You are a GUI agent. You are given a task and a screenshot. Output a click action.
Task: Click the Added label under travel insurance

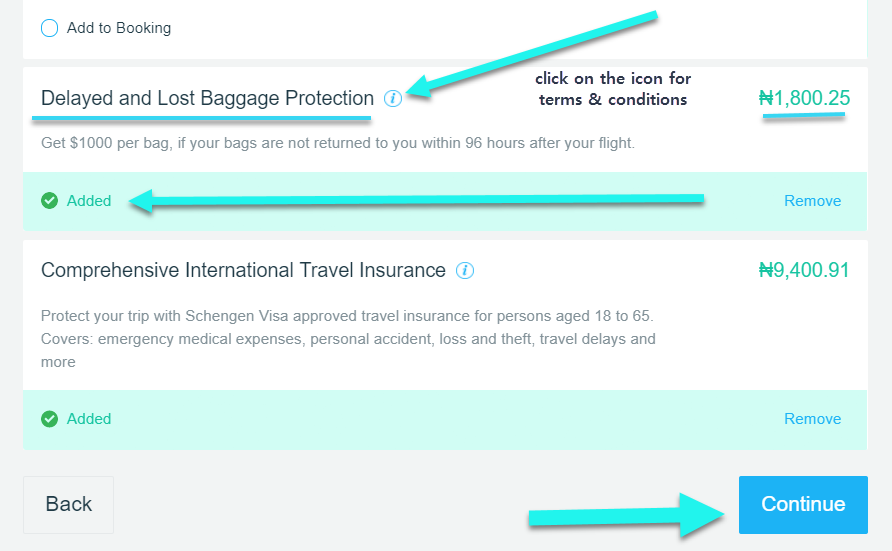coord(89,419)
